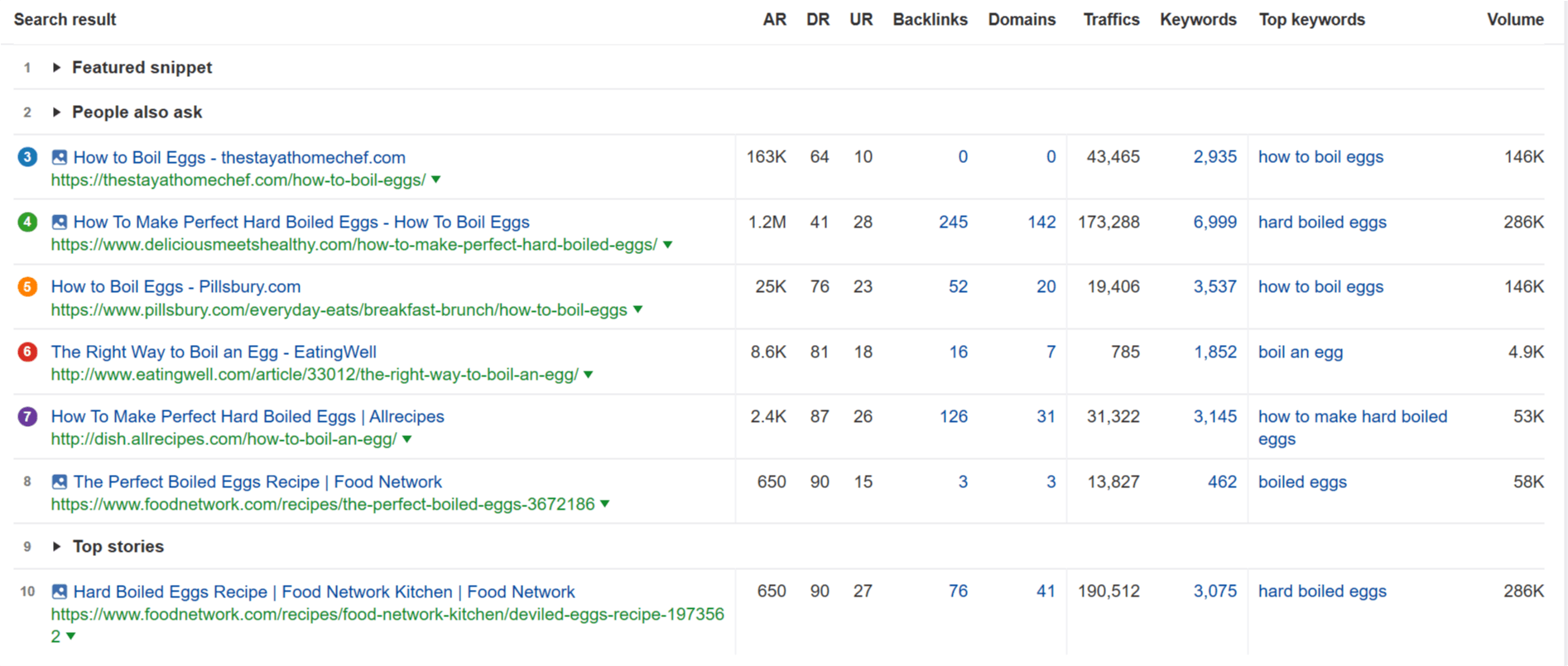This screenshot has width=1568, height=666.
Task: Click keywords count 3,537
Action: pyautogui.click(x=1214, y=286)
